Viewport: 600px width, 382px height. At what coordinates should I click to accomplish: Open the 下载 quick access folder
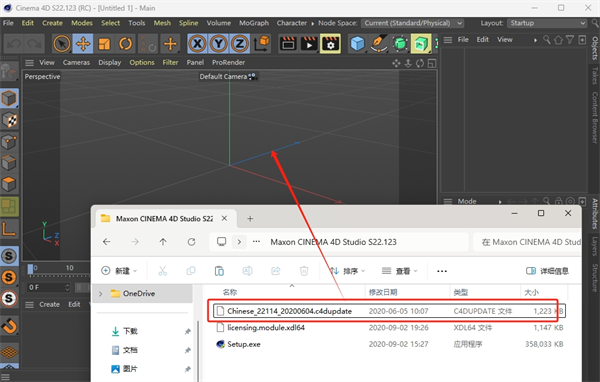pyautogui.click(x=130, y=331)
